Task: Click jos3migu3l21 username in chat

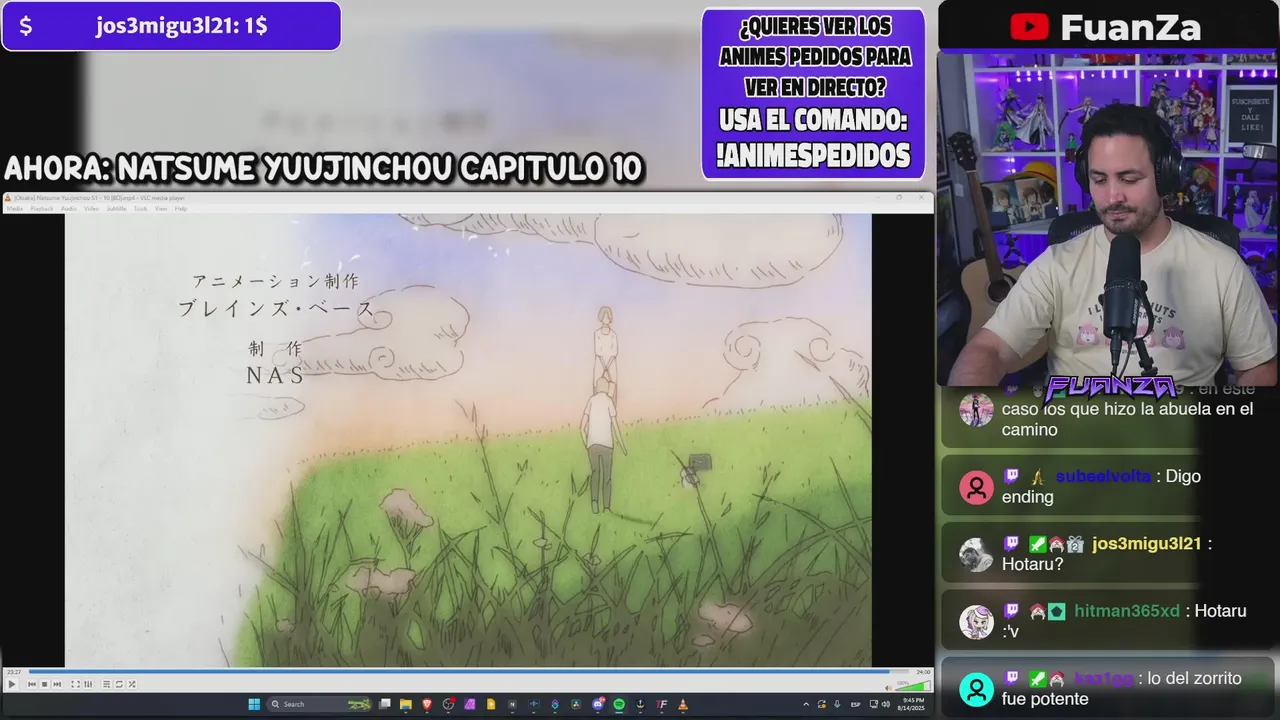Action: point(1147,544)
